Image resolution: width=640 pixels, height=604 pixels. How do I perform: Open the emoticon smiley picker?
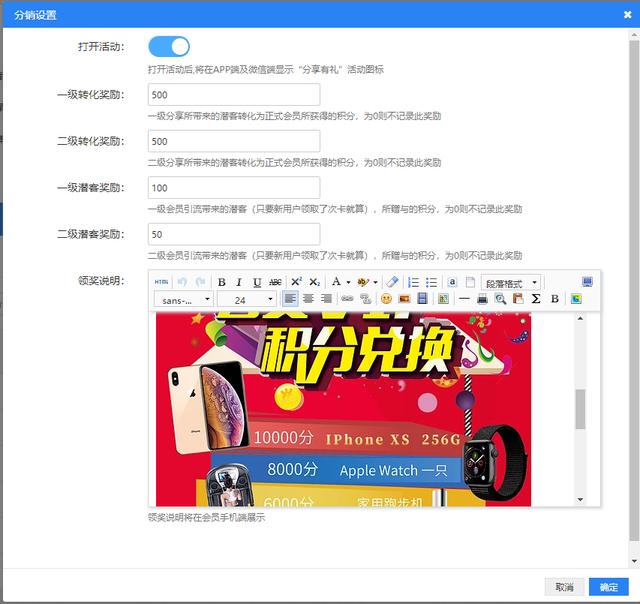386,299
